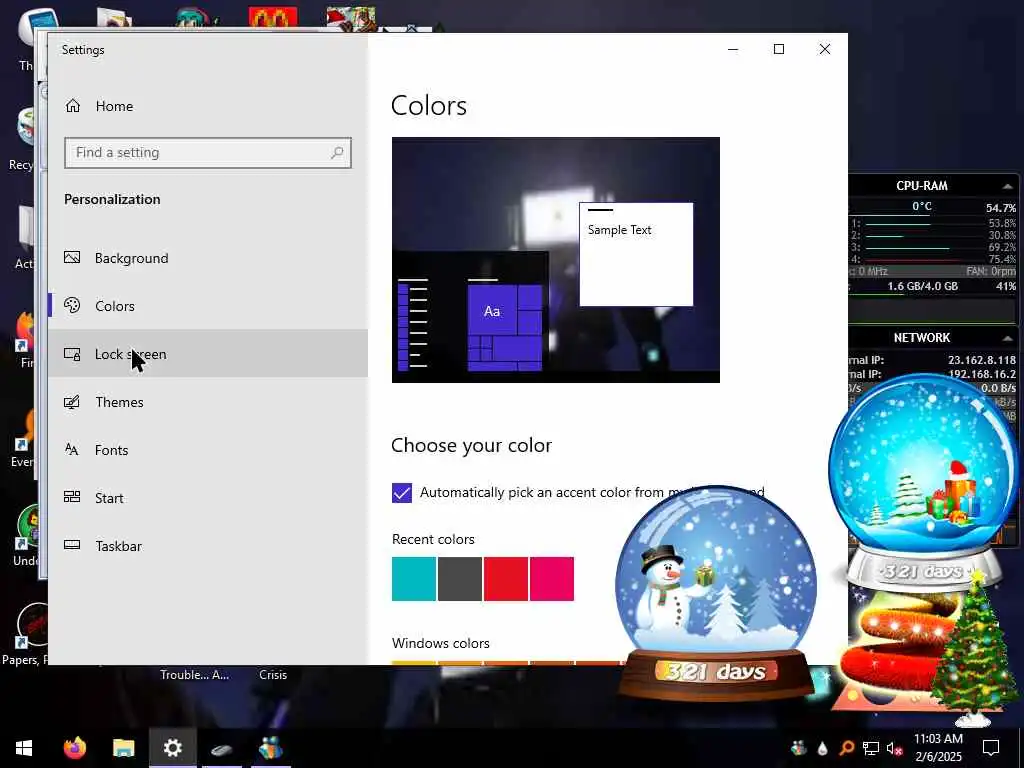Select the Colors page in sidebar
The image size is (1024, 768).
point(208,306)
